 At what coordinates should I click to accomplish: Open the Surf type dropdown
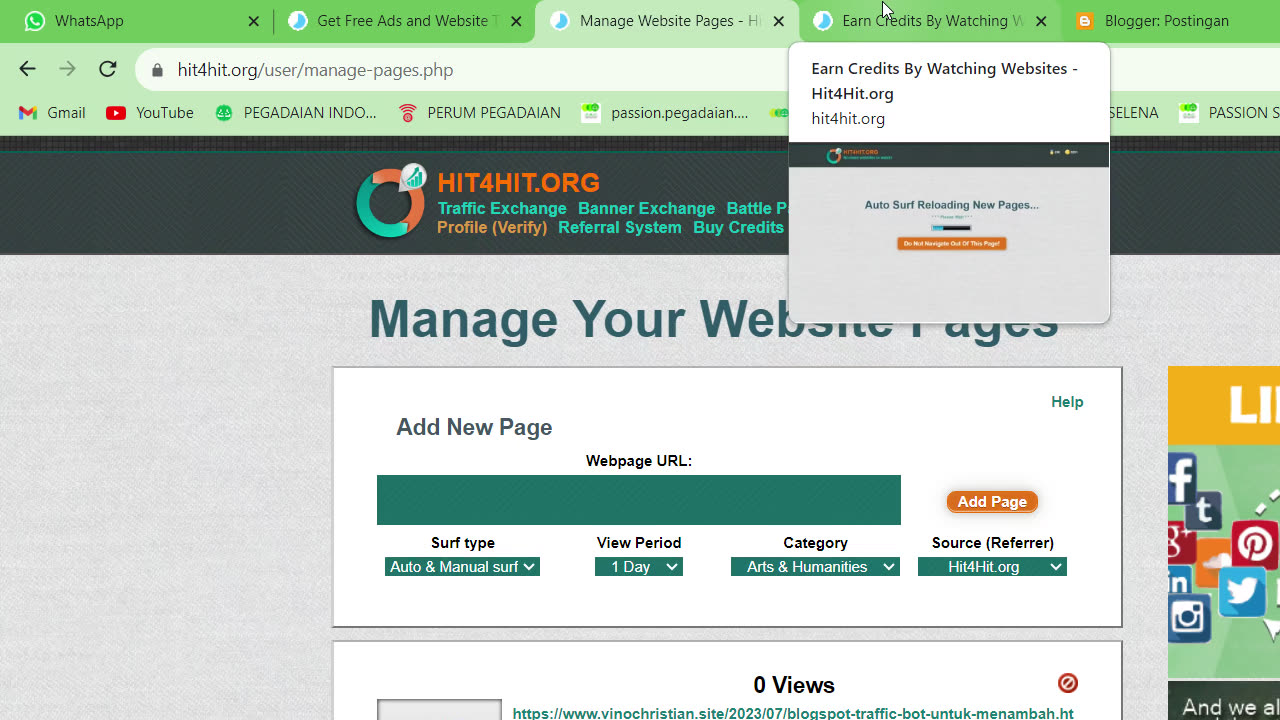(x=462, y=567)
